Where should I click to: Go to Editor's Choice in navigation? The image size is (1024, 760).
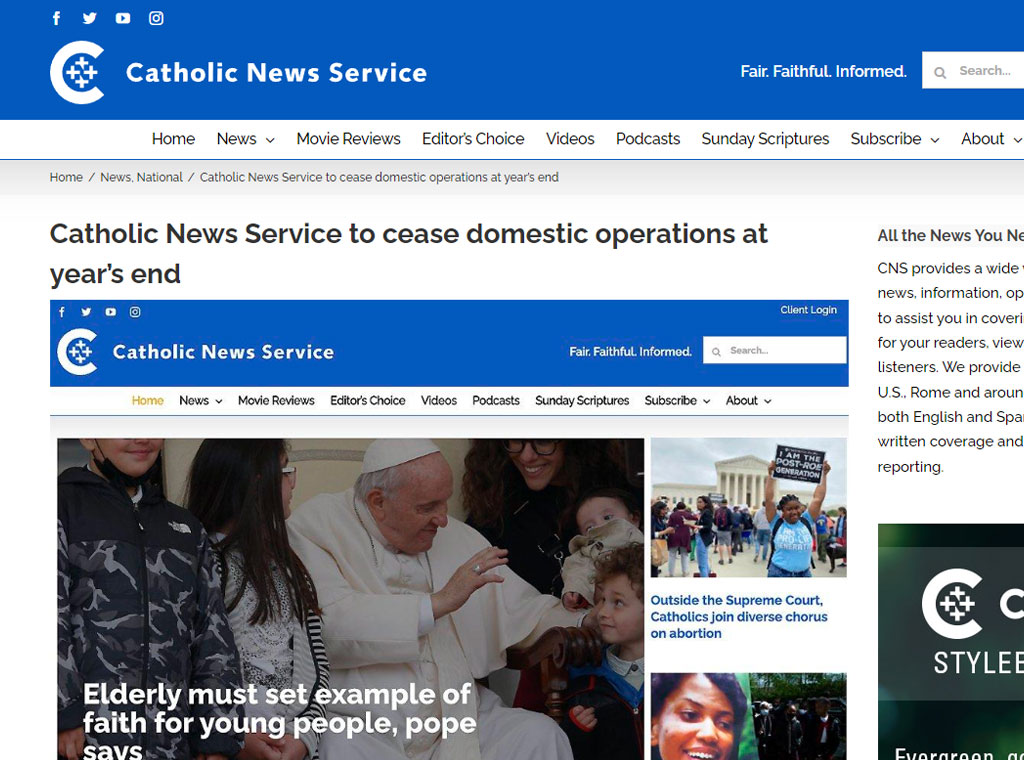click(x=473, y=139)
